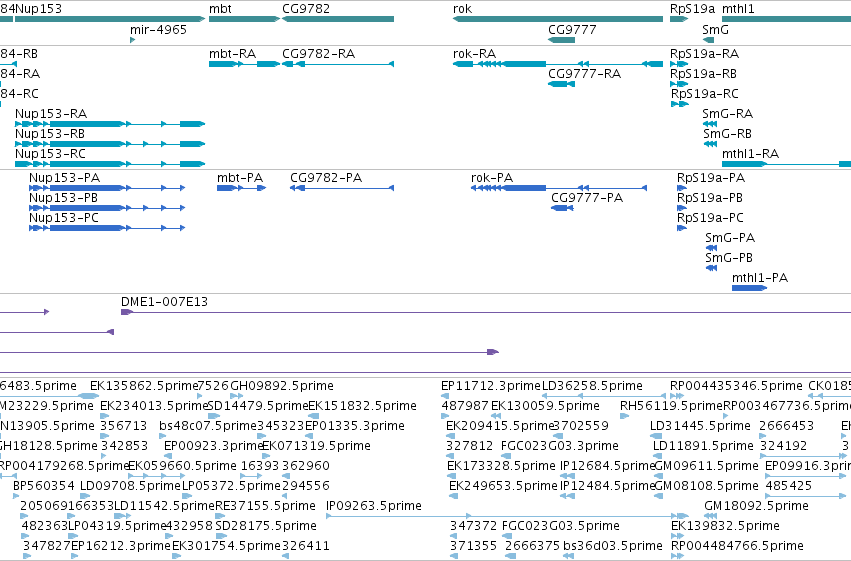This screenshot has width=851, height=561.
Task: Click the EK130059.5prime EST label
Action: tap(545, 406)
